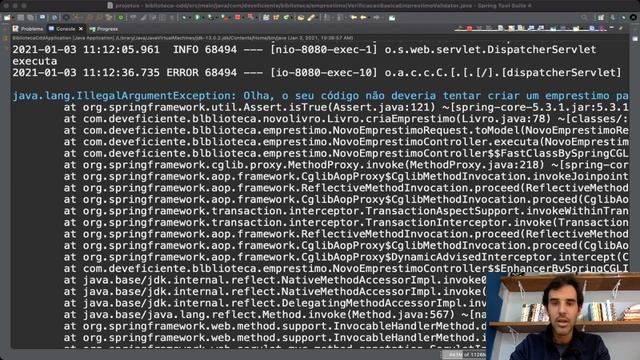Image resolution: width=640 pixels, height=360 pixels.
Task: Click the heap status memory indicator
Action: click(464, 354)
